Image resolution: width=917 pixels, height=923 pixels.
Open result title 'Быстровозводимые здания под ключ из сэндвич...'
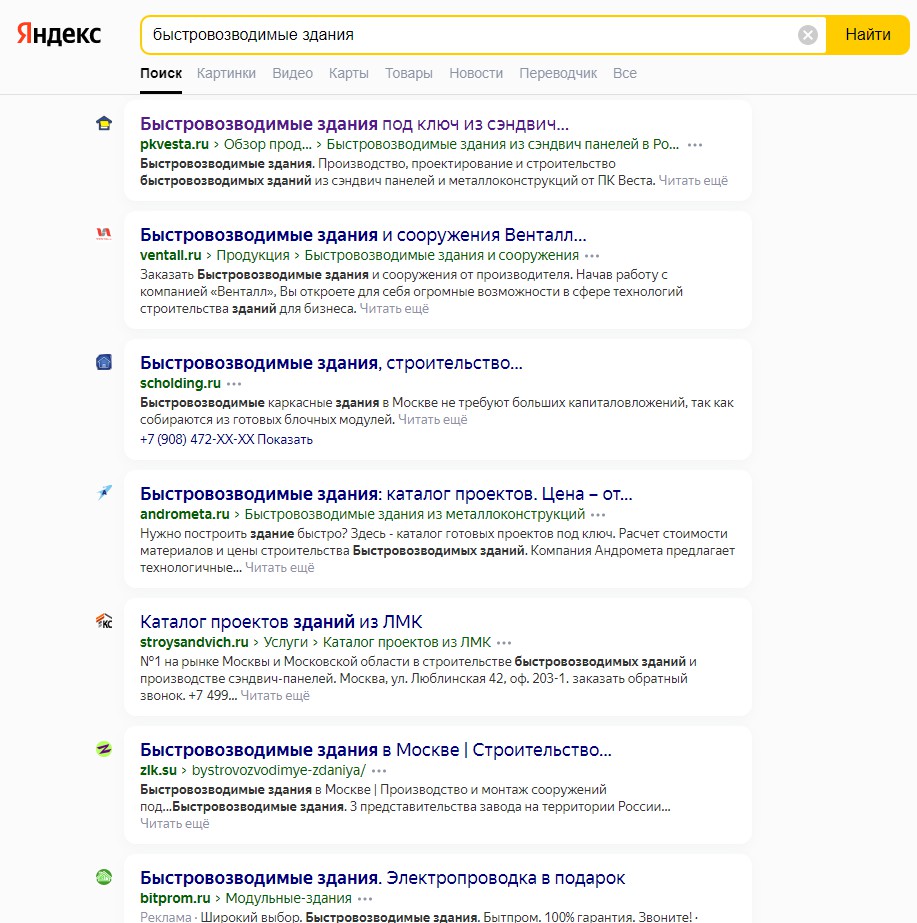pos(354,124)
